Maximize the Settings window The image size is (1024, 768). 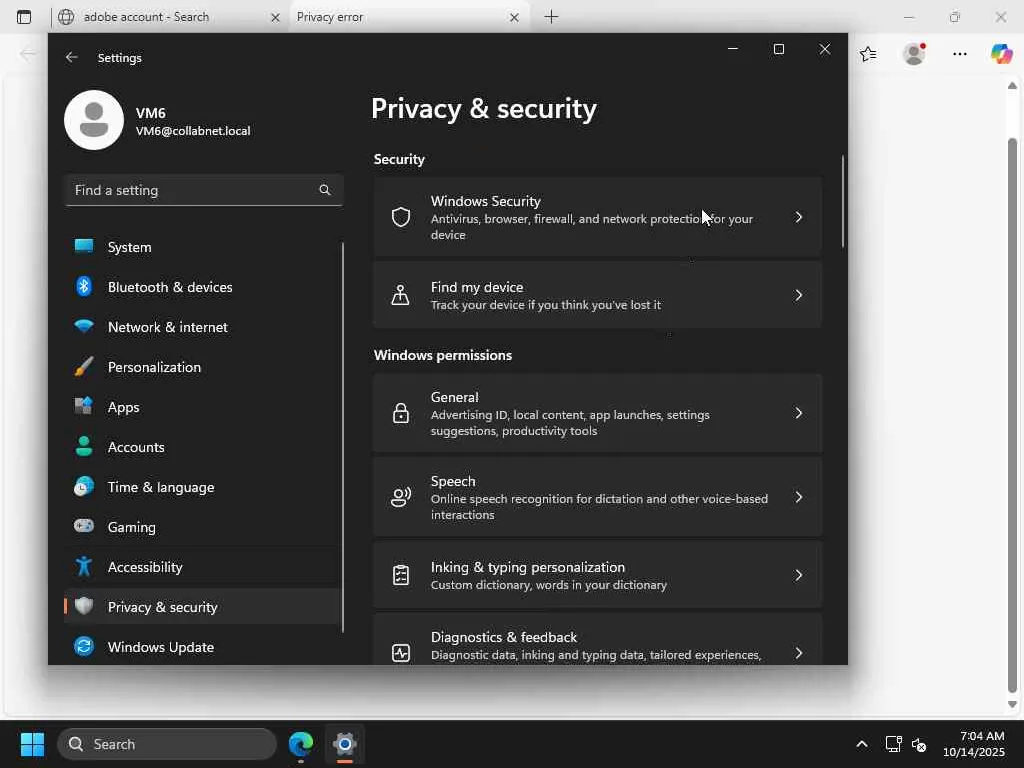pos(778,49)
